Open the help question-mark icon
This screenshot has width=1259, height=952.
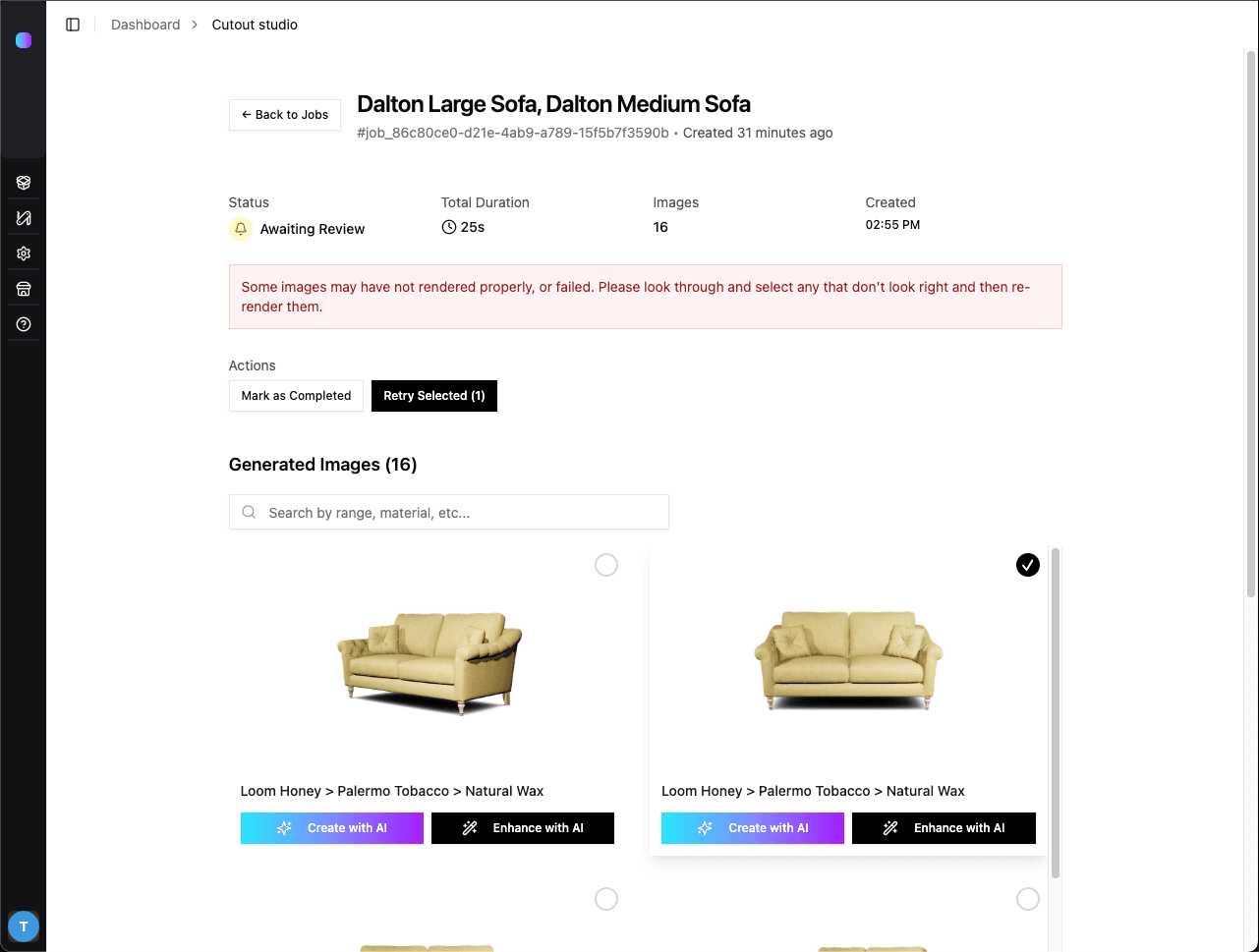[x=24, y=324]
